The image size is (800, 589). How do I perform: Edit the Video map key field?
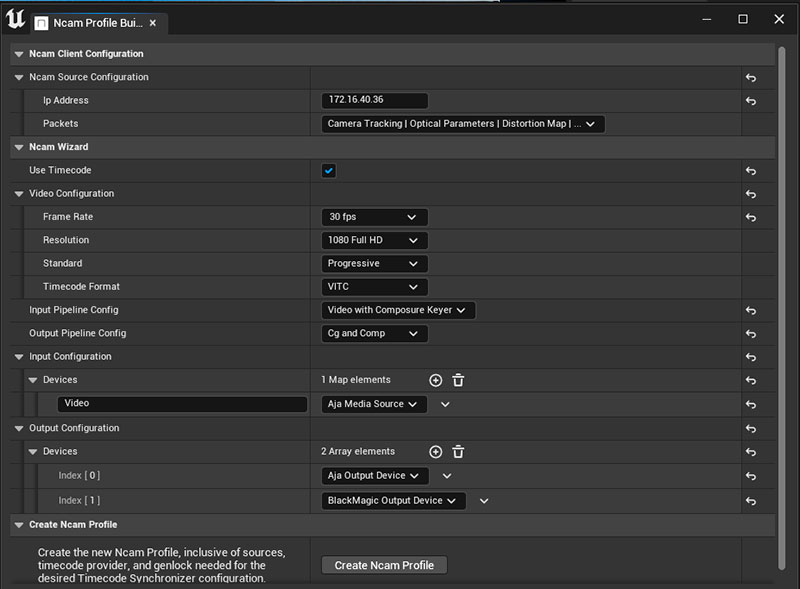tap(182, 404)
